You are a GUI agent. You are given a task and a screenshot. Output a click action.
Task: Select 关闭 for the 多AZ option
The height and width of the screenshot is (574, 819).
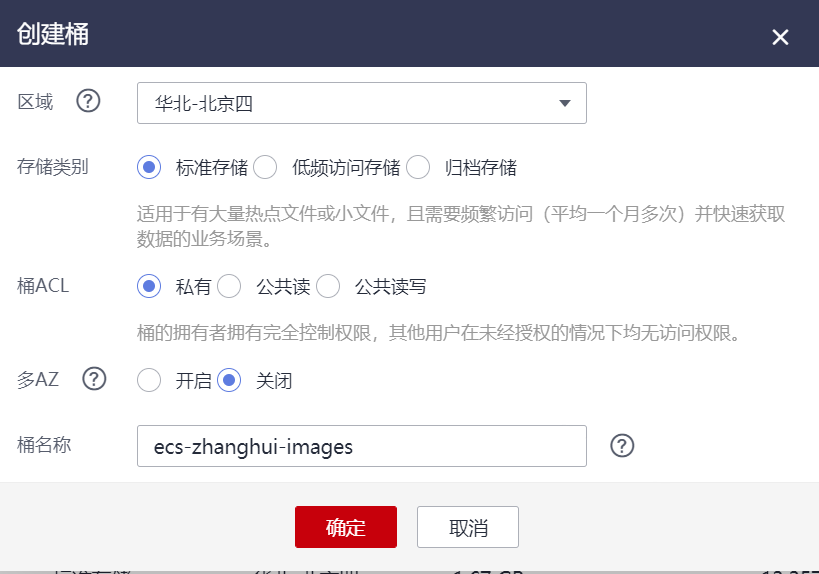(x=229, y=380)
